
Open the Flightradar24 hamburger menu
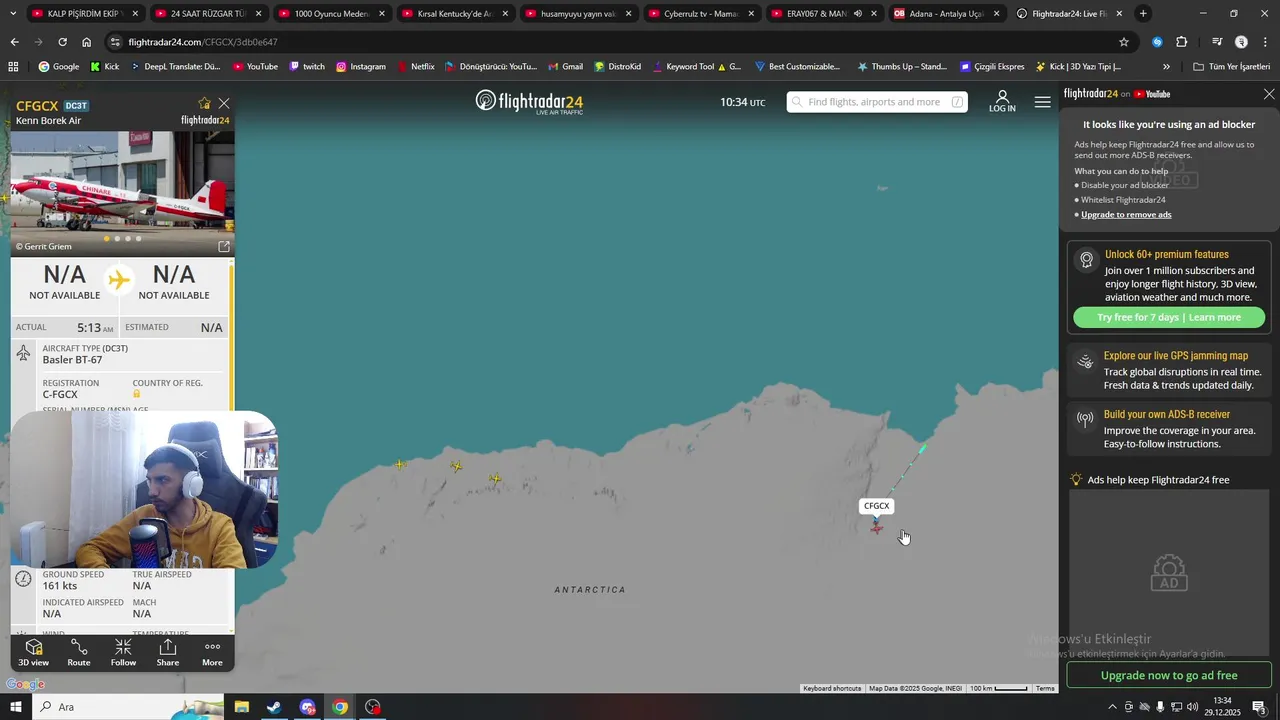point(1043,102)
